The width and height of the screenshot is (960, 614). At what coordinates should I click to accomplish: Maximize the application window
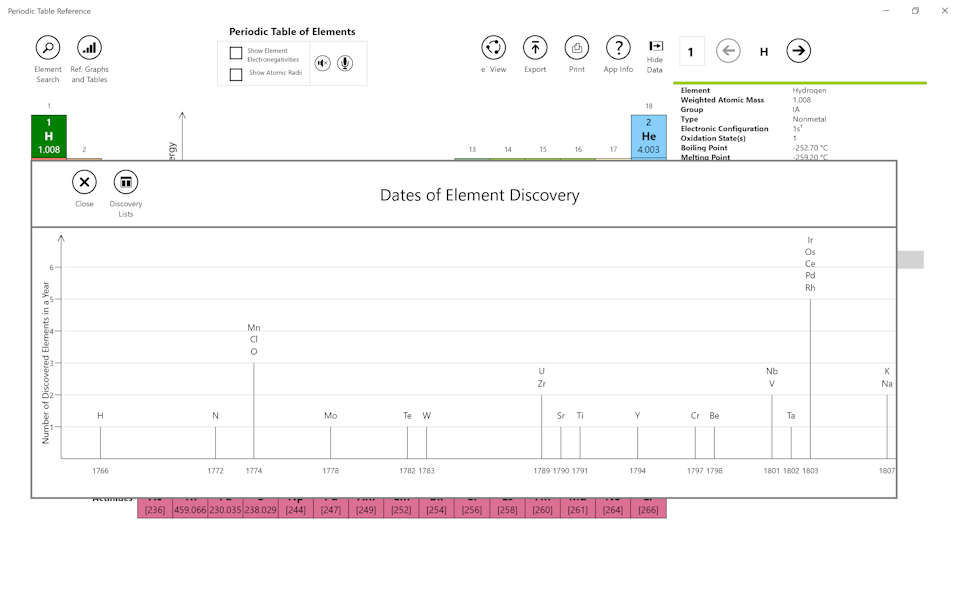pyautogui.click(x=914, y=11)
